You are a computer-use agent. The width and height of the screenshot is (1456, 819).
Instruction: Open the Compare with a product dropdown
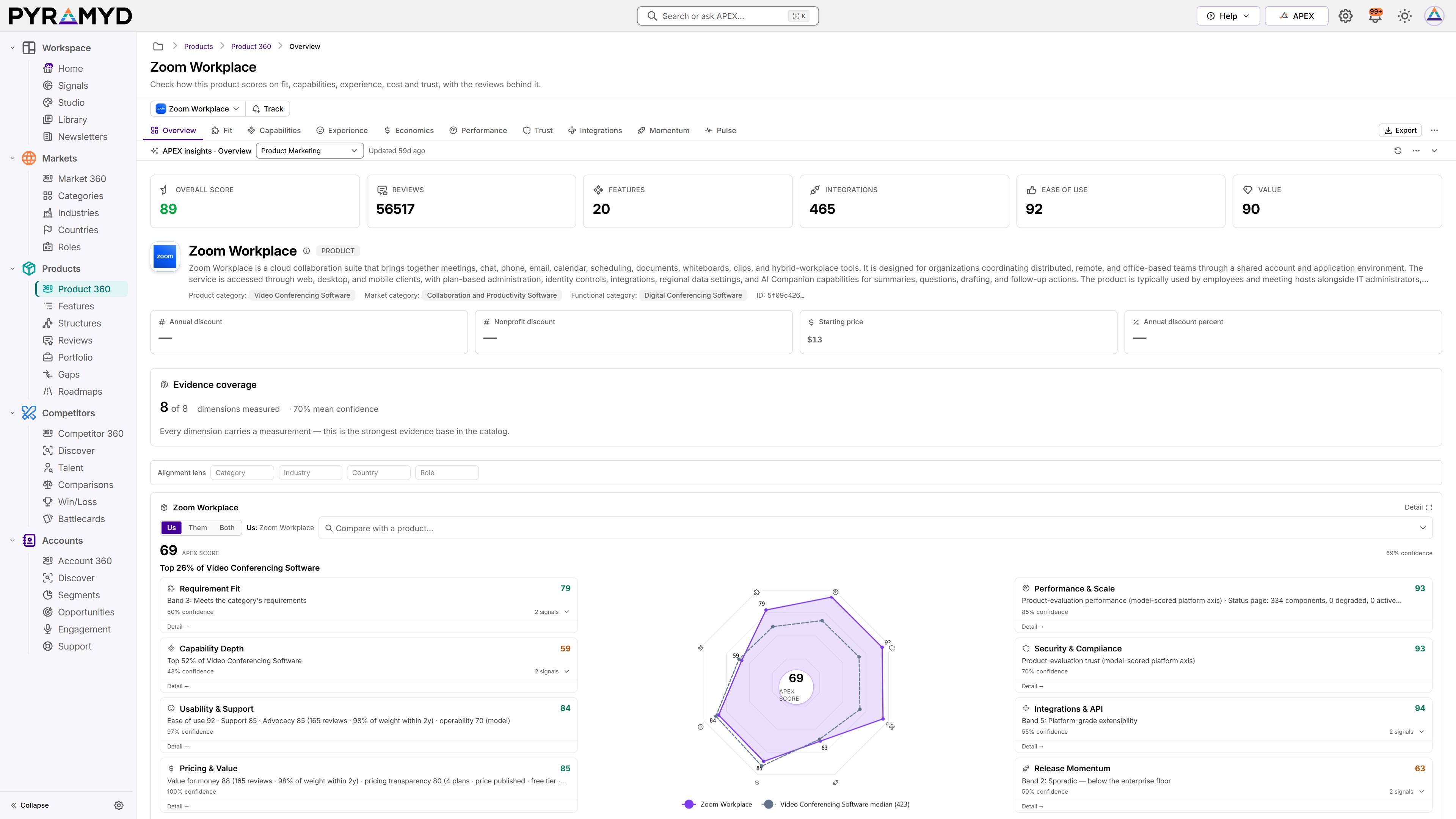pyautogui.click(x=875, y=529)
